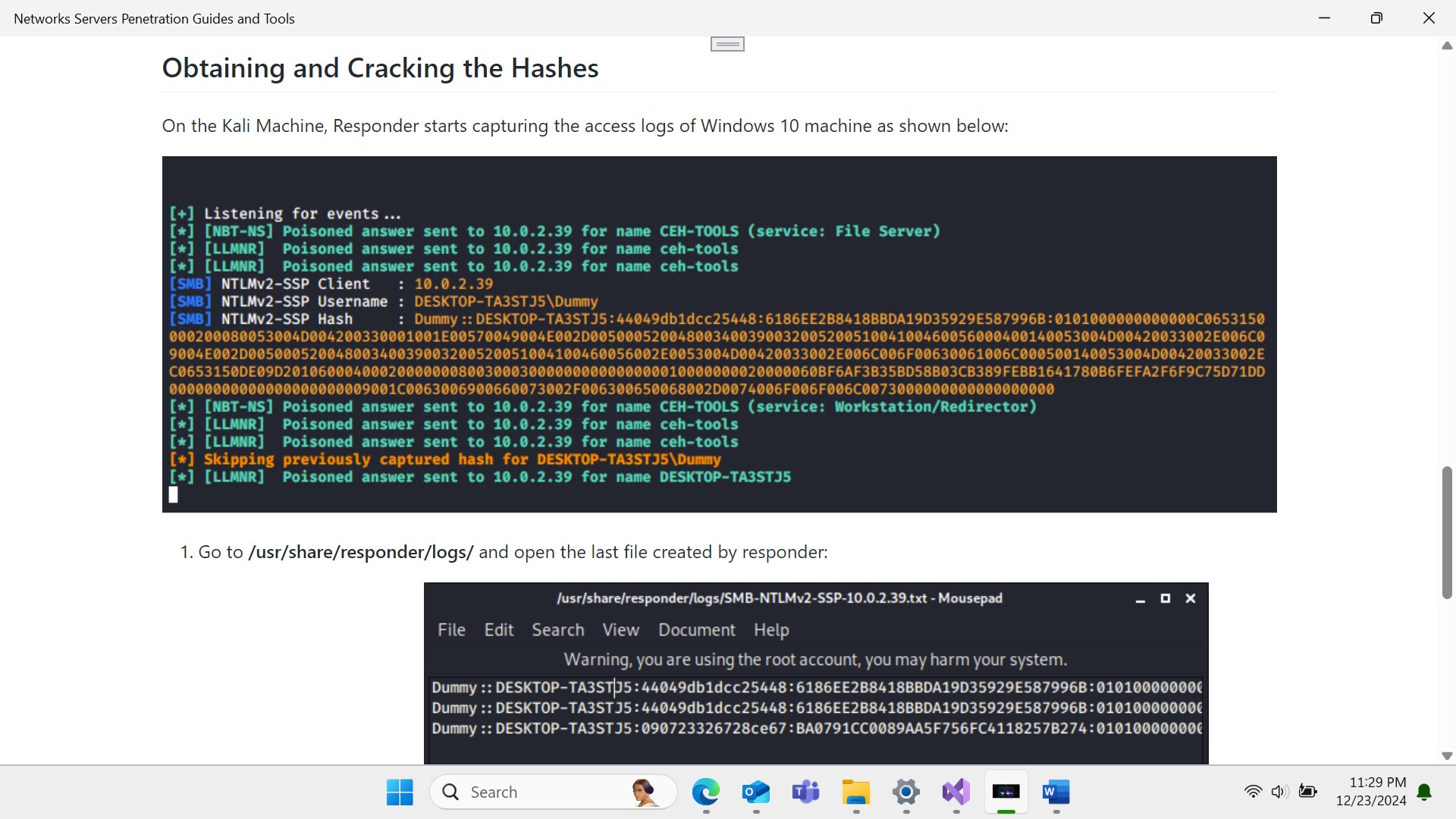Open Outlook from the taskbar

tap(755, 792)
